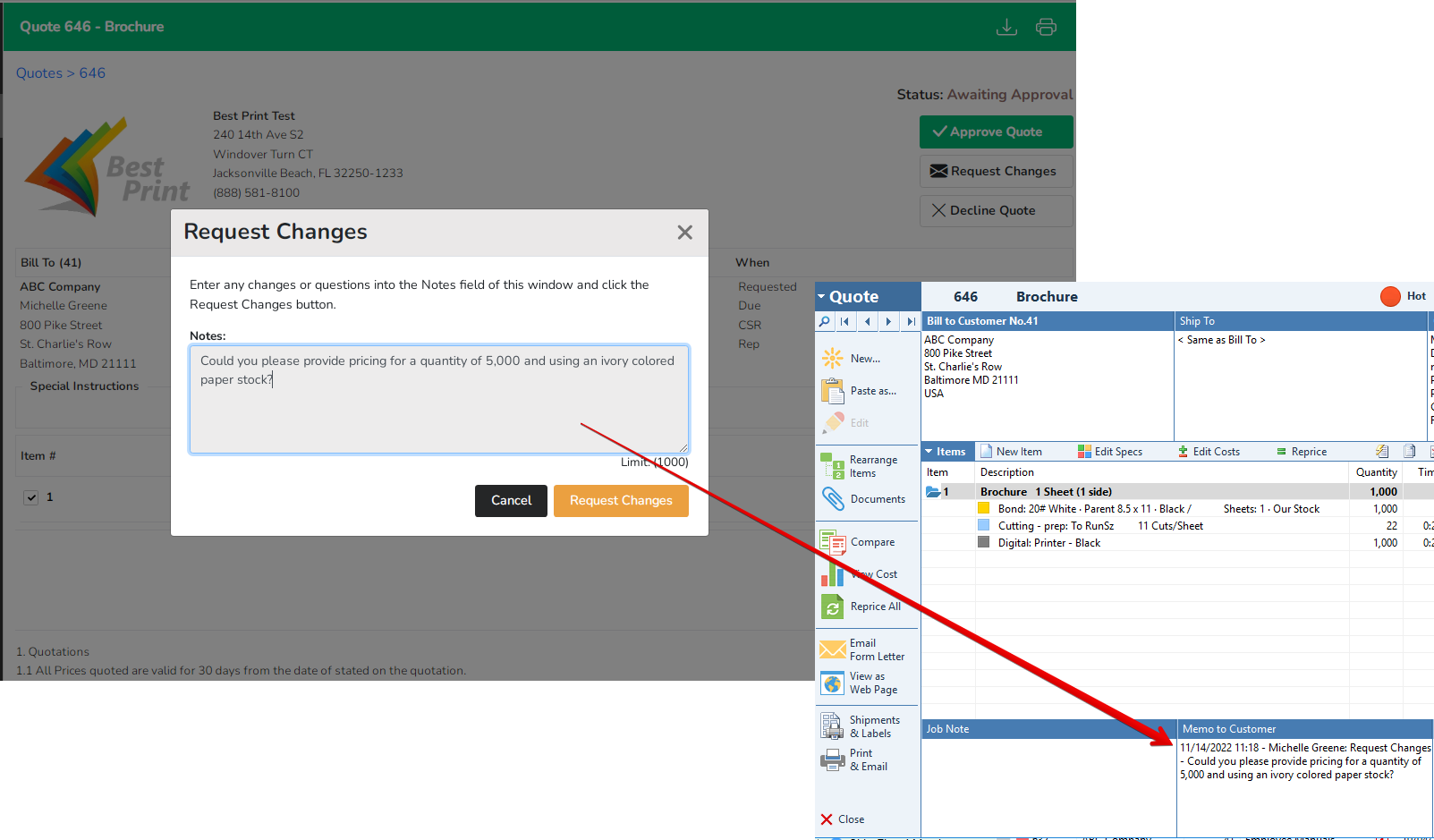Expand the Quote panel dropdown arrow
The image size is (1434, 840).
821,297
